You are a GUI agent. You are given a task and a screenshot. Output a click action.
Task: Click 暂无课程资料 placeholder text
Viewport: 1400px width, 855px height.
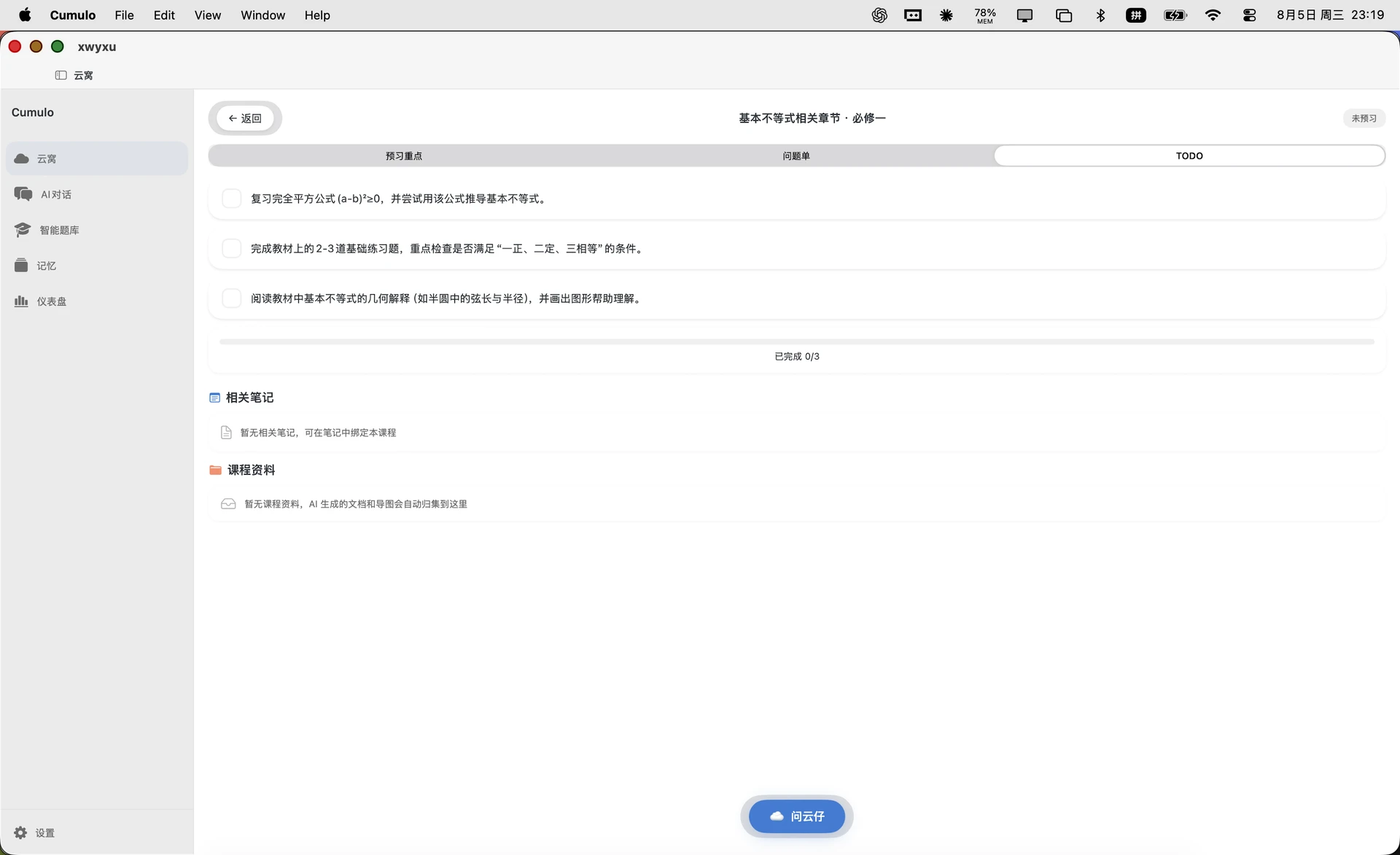356,504
